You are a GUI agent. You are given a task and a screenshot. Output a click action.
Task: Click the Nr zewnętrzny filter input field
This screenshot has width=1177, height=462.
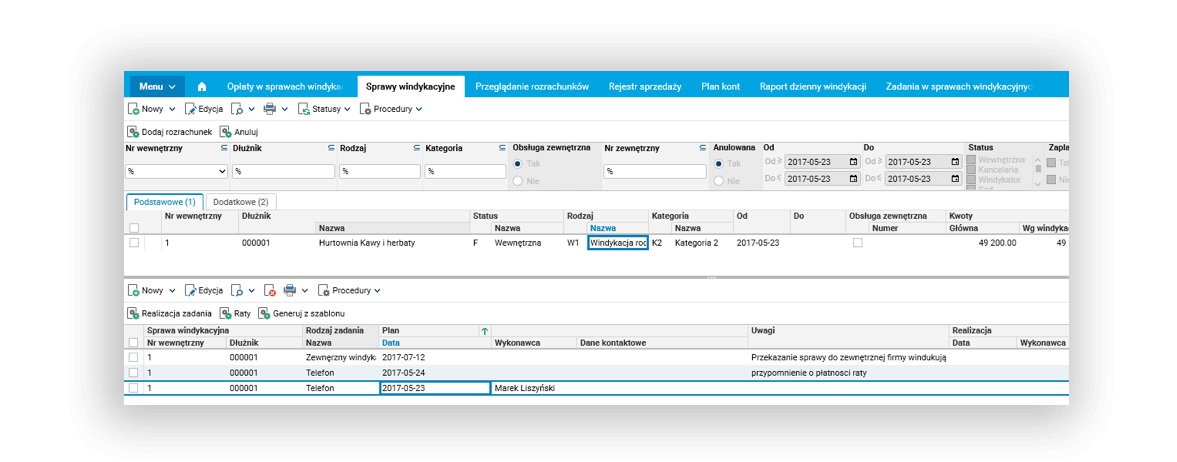tap(655, 171)
